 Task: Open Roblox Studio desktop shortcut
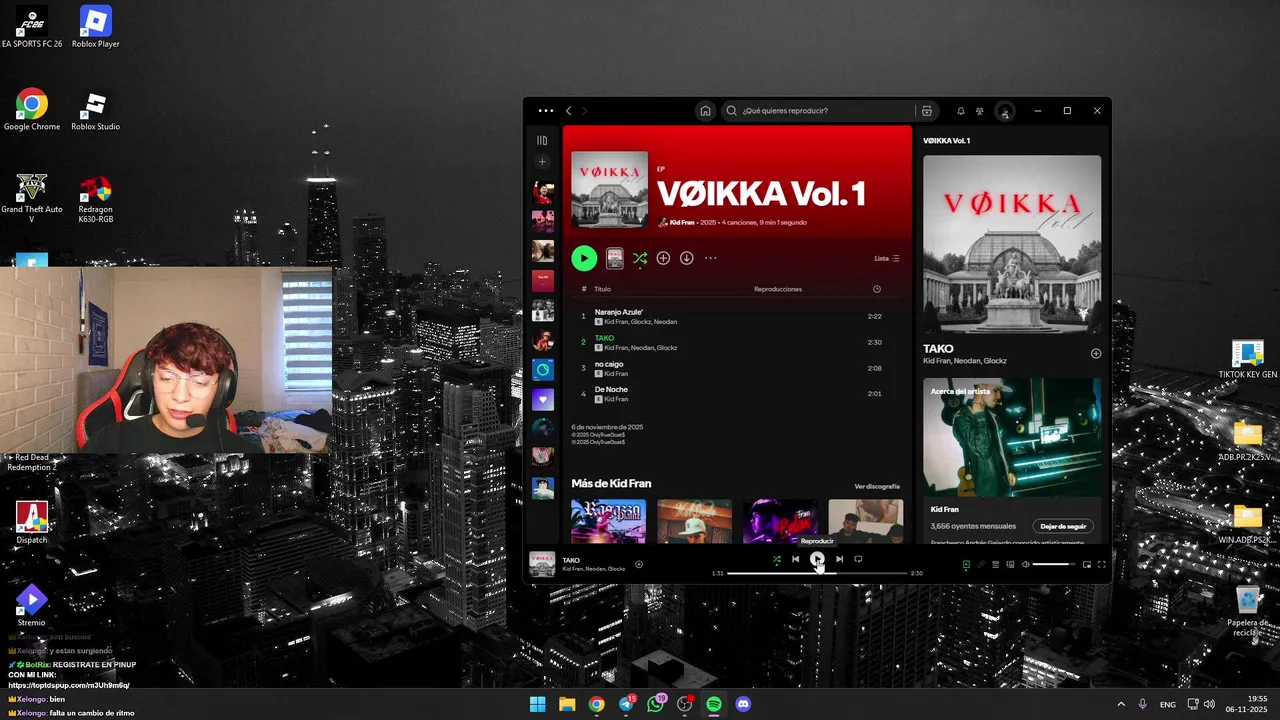point(95,110)
